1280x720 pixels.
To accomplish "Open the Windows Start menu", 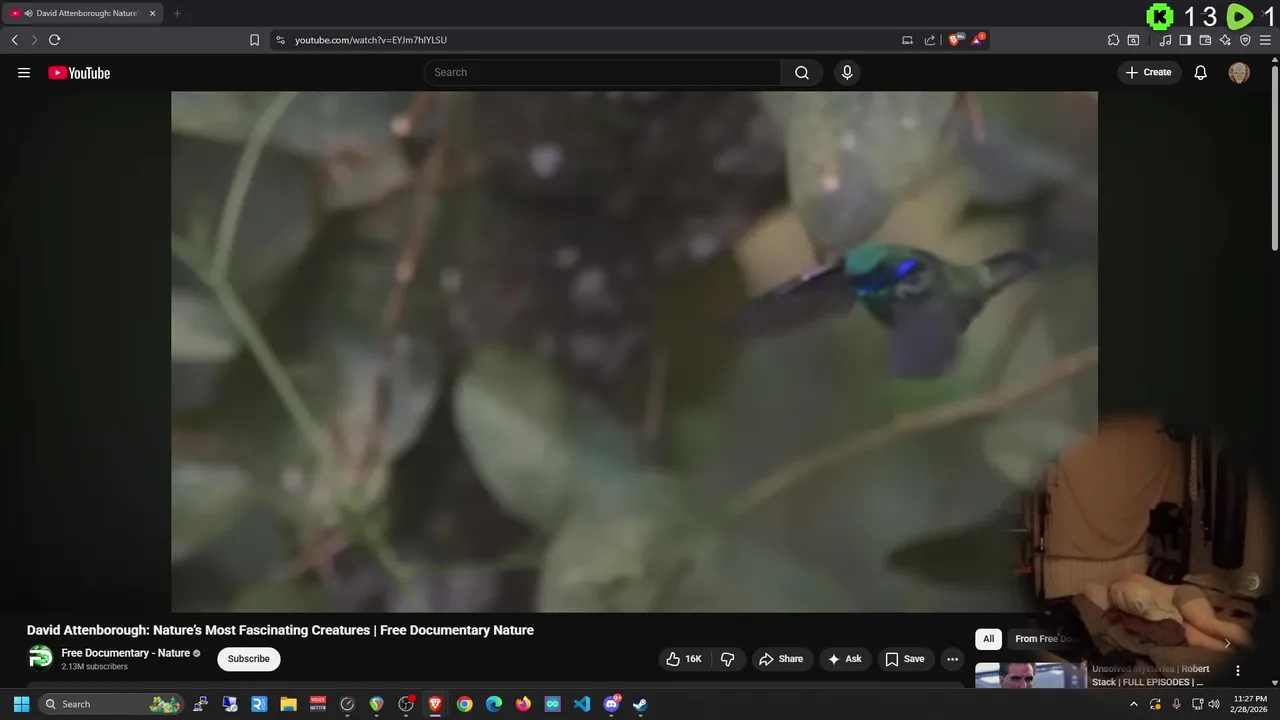I will coord(21,704).
